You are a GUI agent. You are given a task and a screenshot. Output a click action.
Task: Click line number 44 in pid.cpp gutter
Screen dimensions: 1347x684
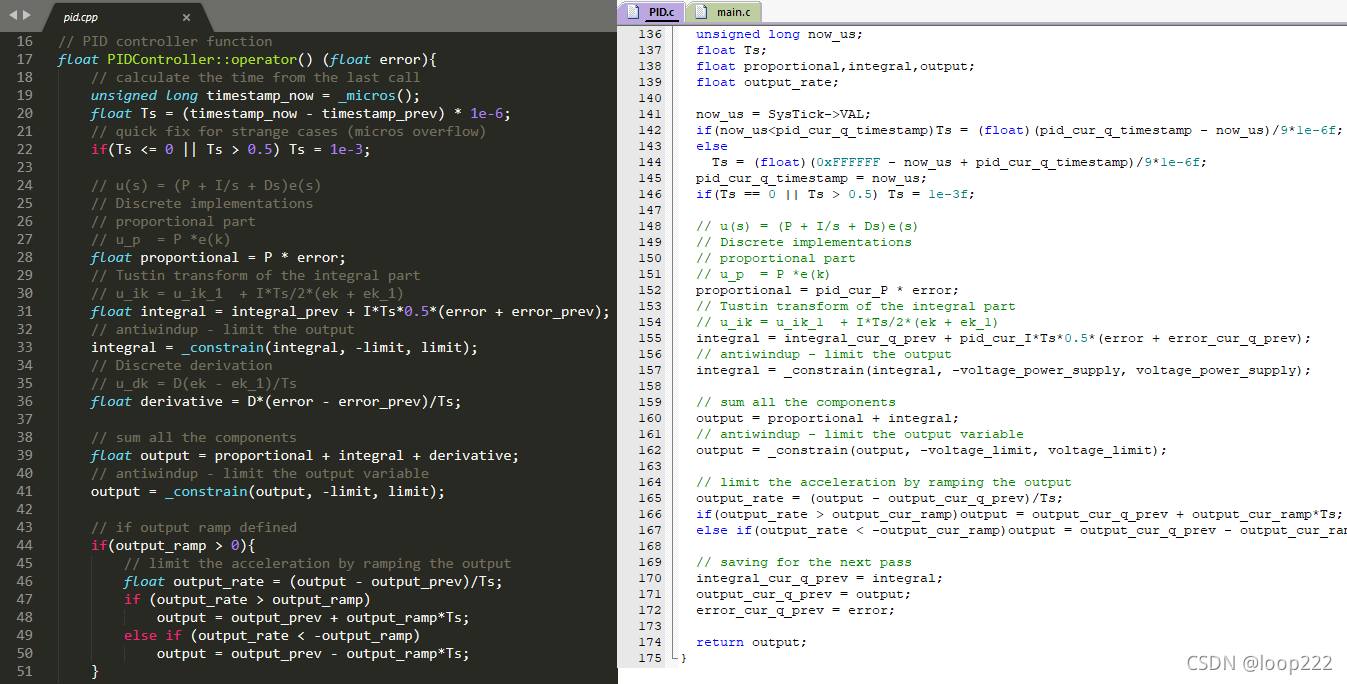point(25,545)
